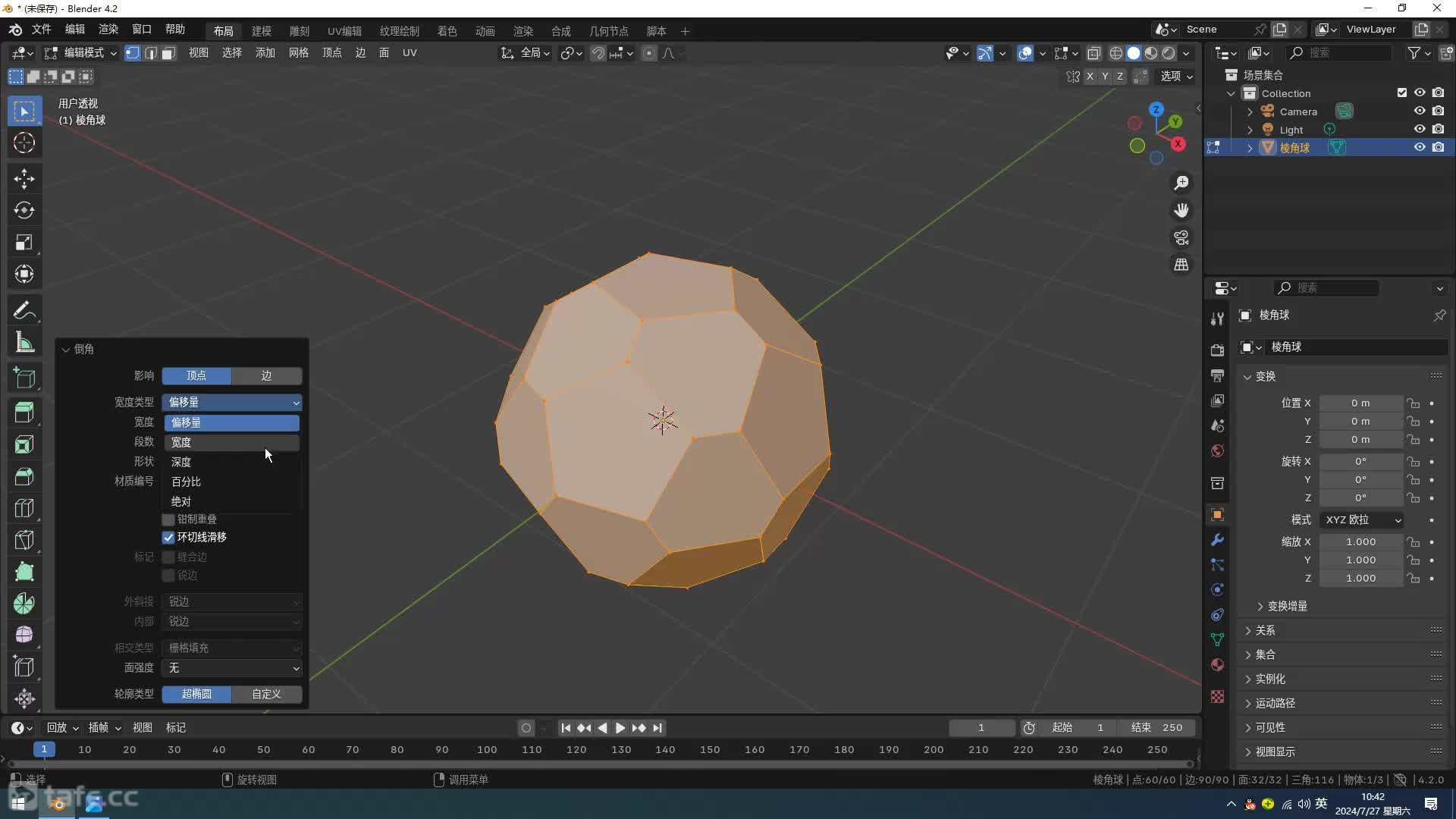The height and width of the screenshot is (819, 1456).
Task: Hide Camera in viewport via eye icon
Action: [1420, 111]
